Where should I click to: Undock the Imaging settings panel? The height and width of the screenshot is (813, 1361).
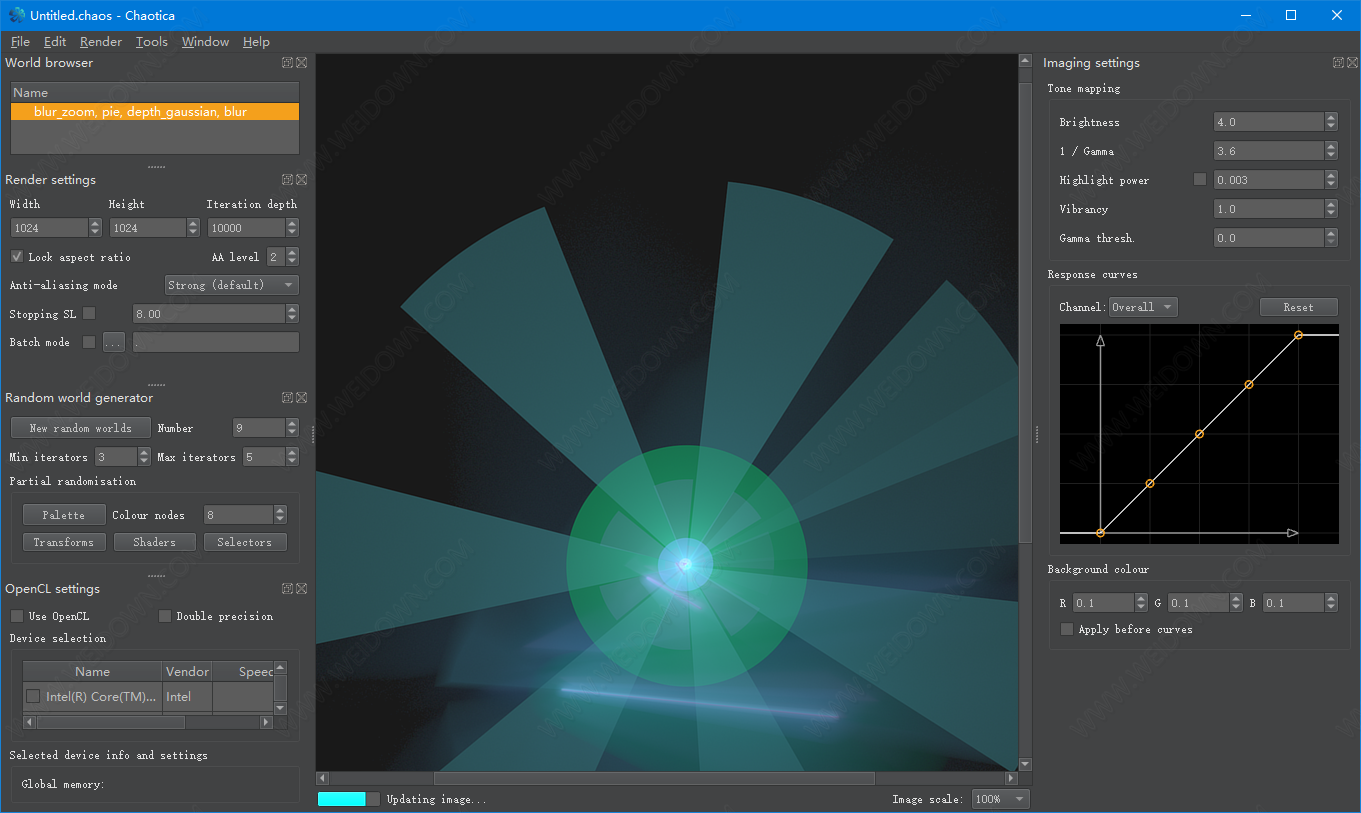click(1338, 62)
